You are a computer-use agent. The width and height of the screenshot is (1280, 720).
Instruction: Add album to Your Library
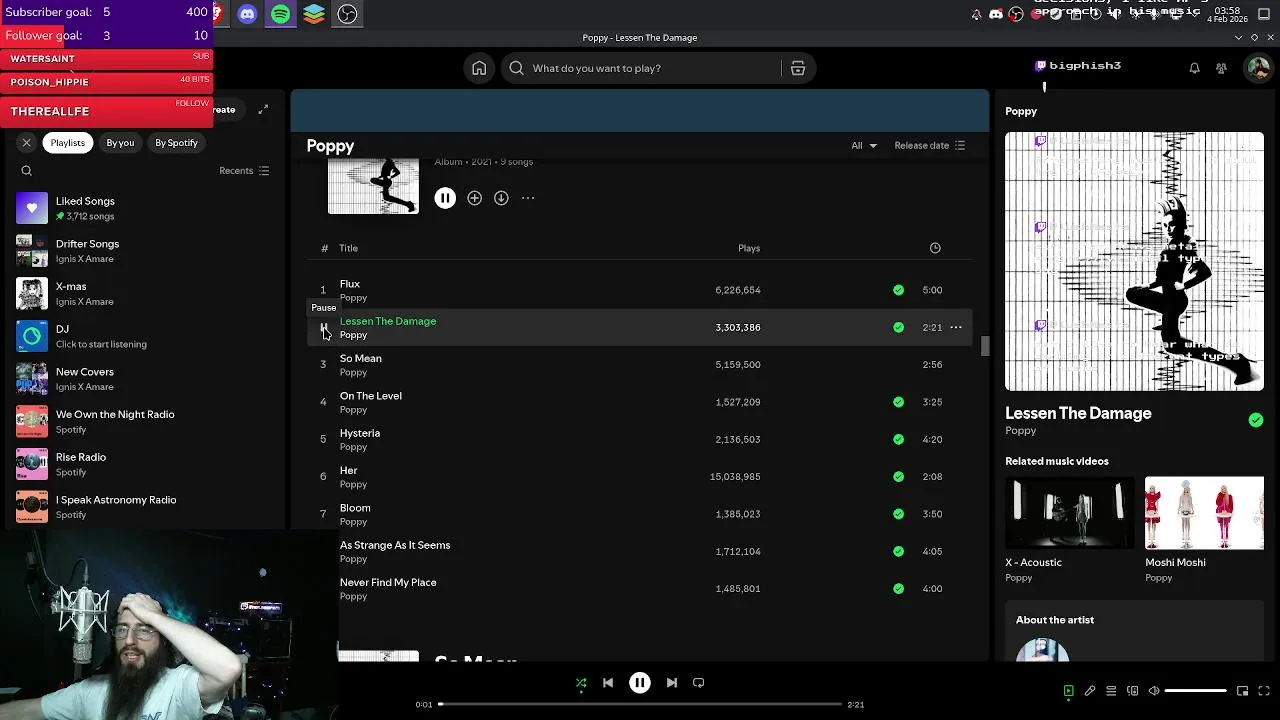[x=474, y=198]
